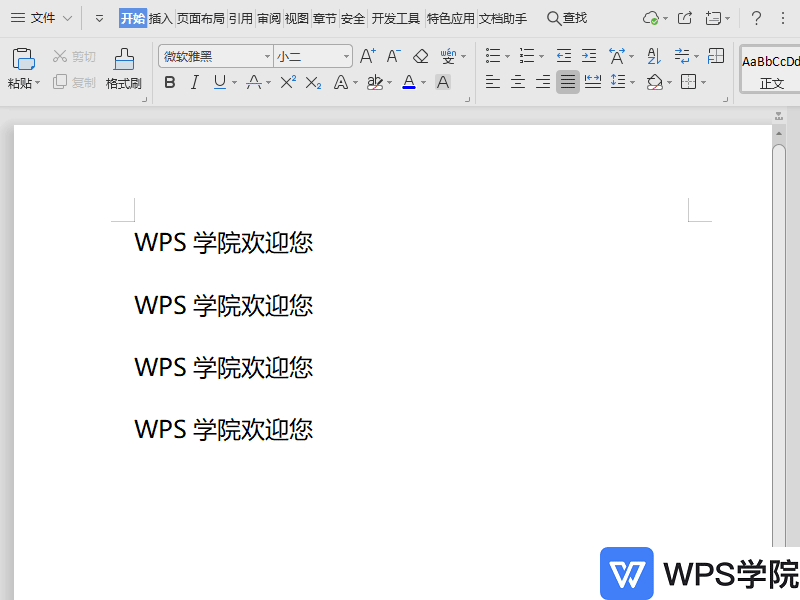Clear text formatting with the eraser icon
Screen dimensions: 800x600
click(x=420, y=56)
